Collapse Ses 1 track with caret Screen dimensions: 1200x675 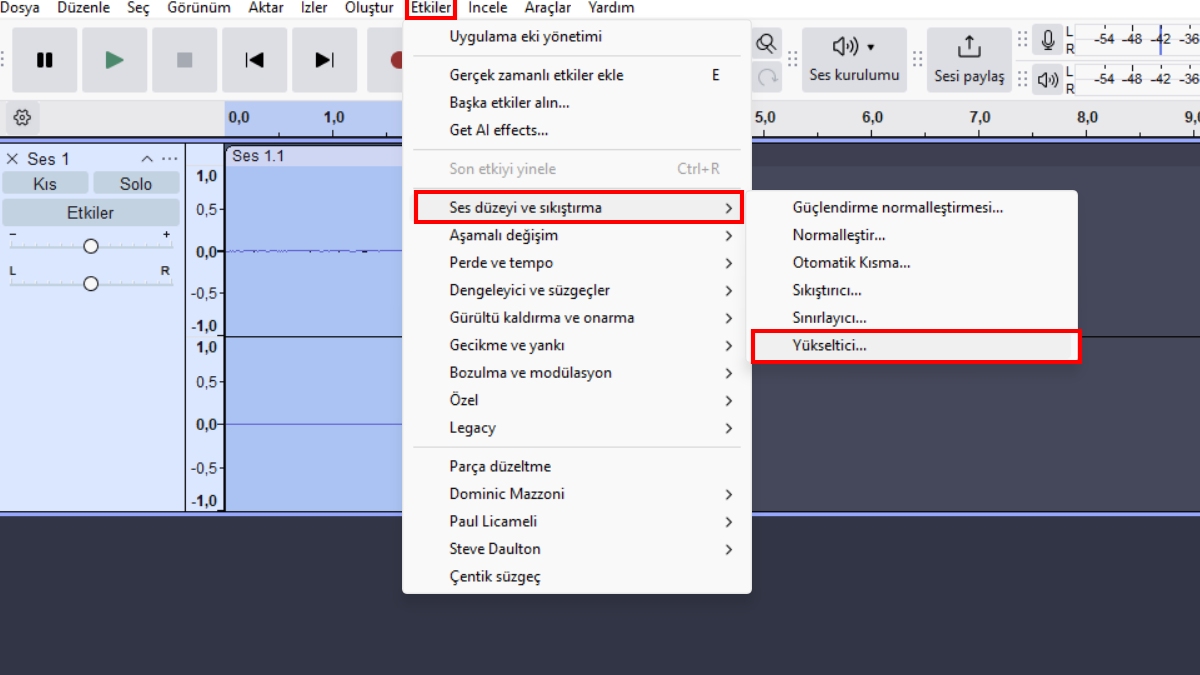coord(147,159)
